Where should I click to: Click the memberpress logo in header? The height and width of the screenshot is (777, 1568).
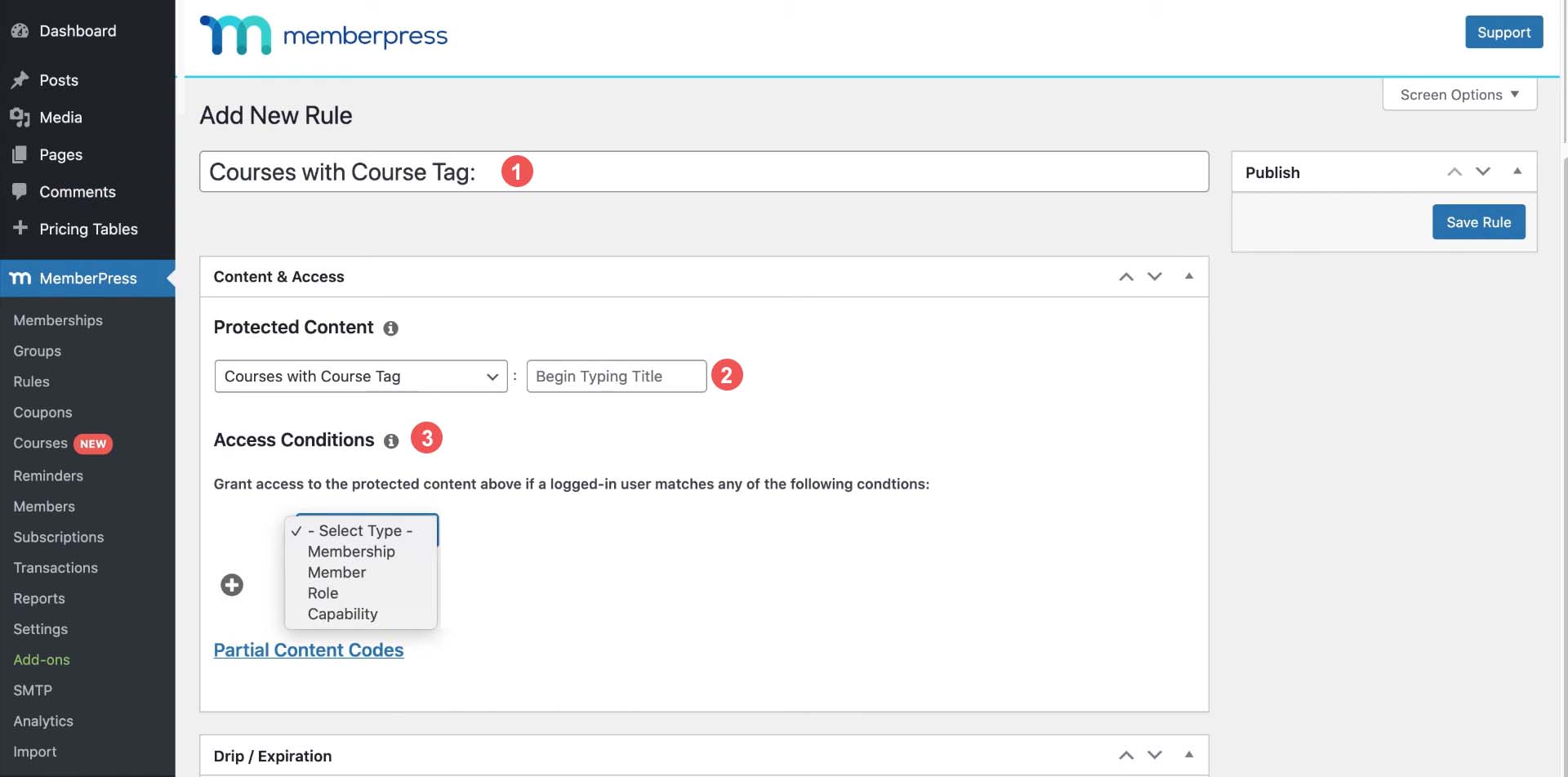click(323, 36)
